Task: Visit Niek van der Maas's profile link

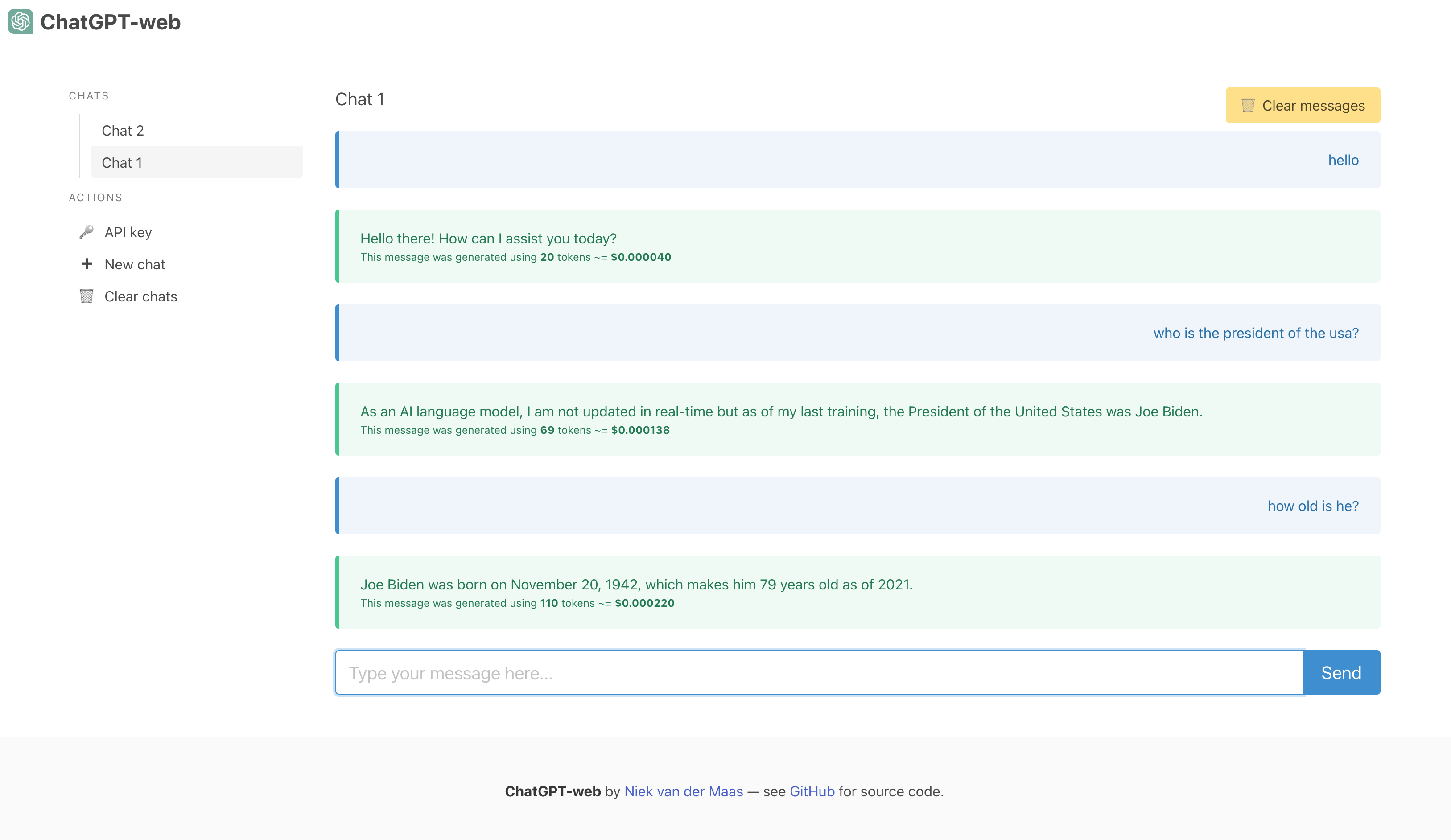Action: [x=684, y=791]
